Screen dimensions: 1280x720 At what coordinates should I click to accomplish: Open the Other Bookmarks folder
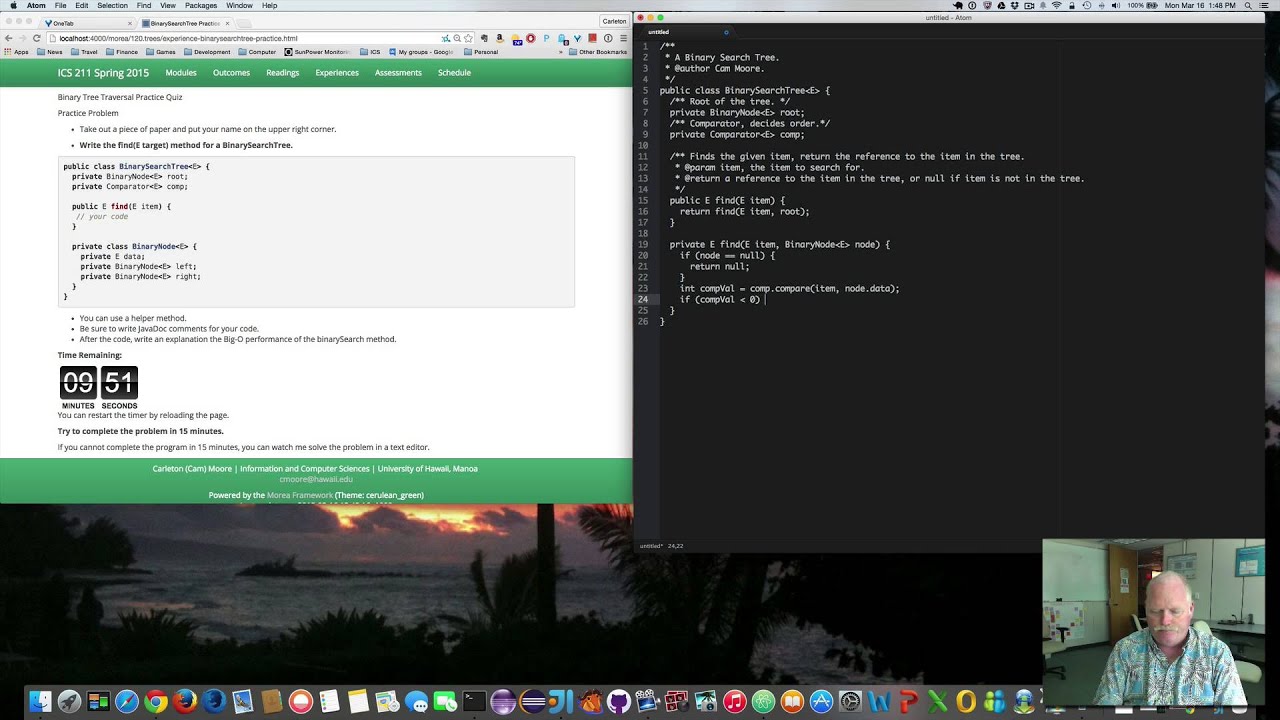598,52
